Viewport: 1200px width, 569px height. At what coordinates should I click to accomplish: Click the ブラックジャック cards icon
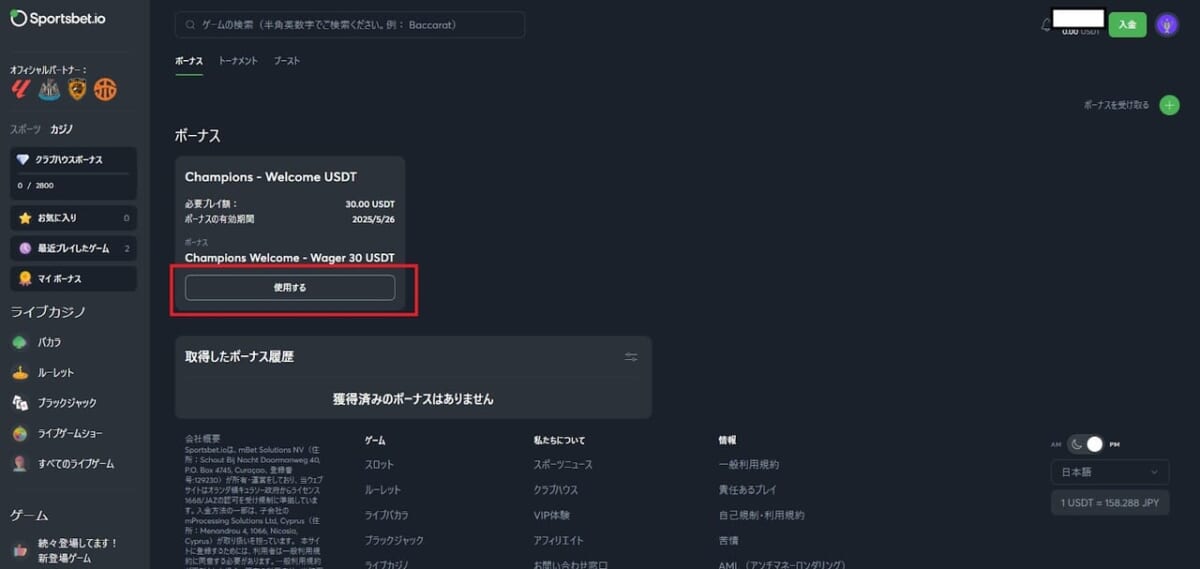pyautogui.click(x=19, y=403)
